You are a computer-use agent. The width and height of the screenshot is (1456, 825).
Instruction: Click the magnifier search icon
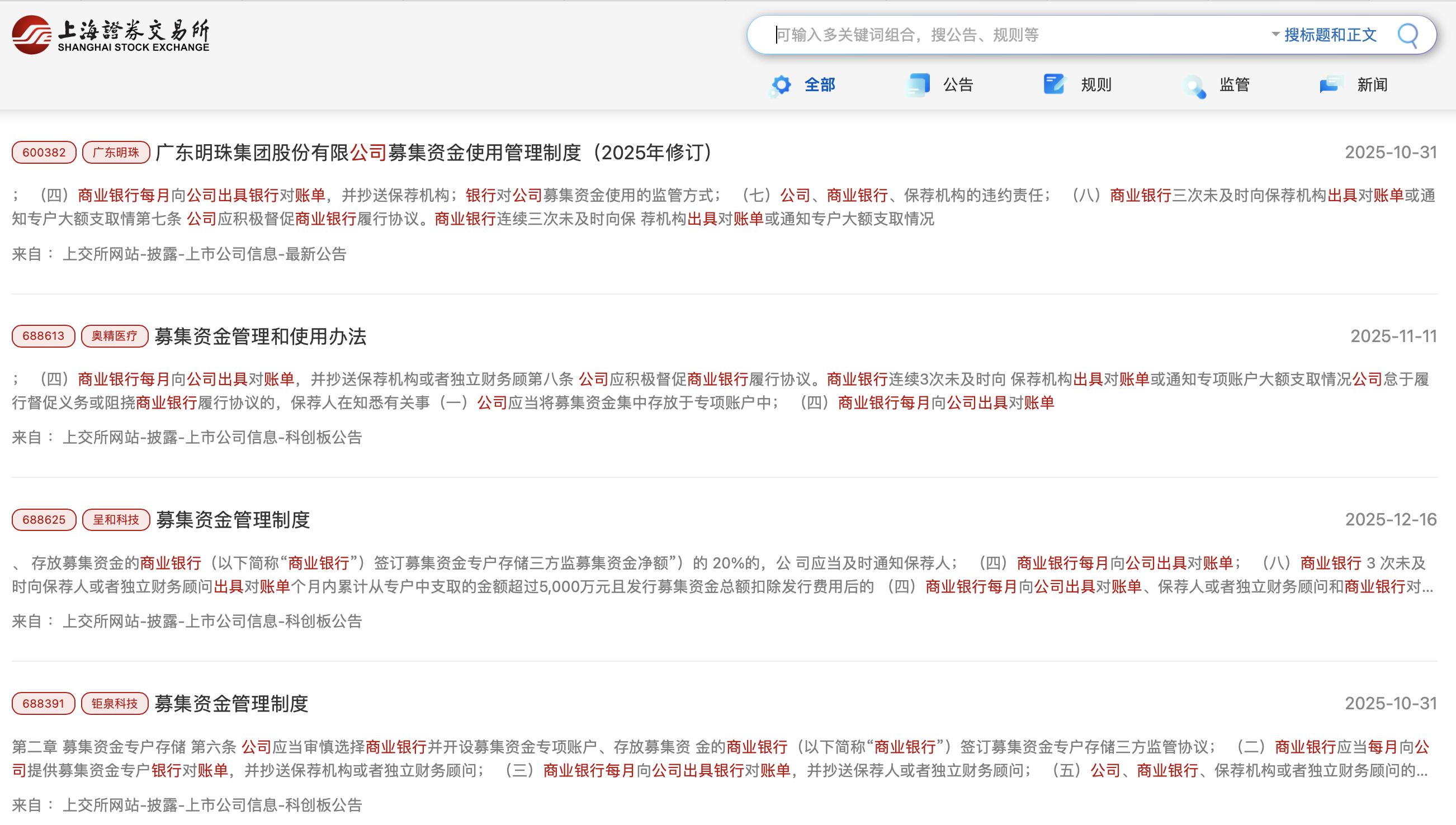(1408, 35)
